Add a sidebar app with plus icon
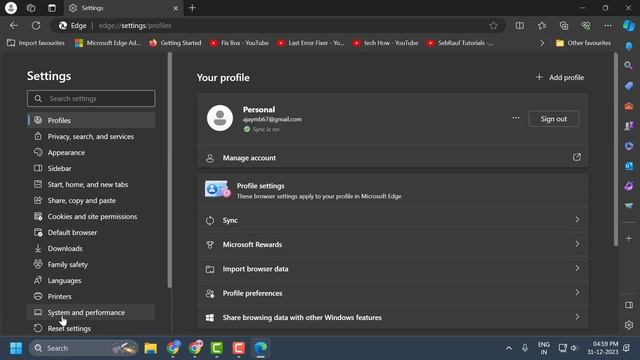This screenshot has height=360, width=640. (629, 238)
